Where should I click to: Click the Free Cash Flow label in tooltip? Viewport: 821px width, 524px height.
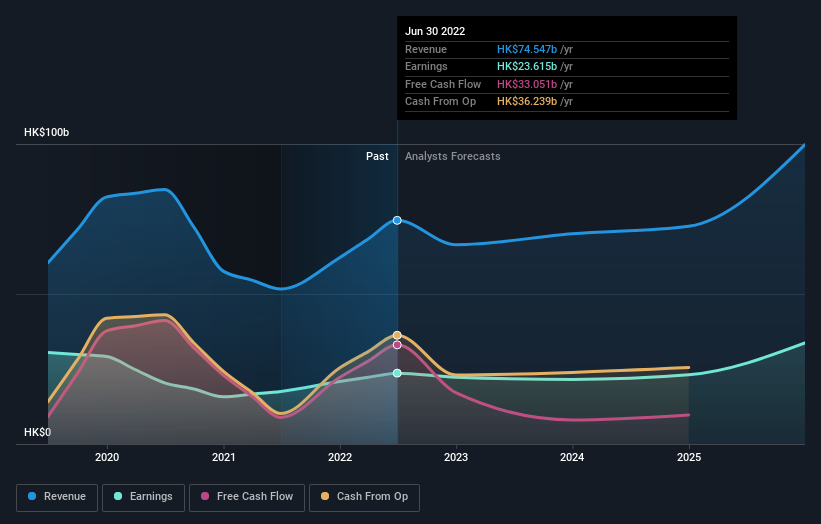pyautogui.click(x=443, y=84)
